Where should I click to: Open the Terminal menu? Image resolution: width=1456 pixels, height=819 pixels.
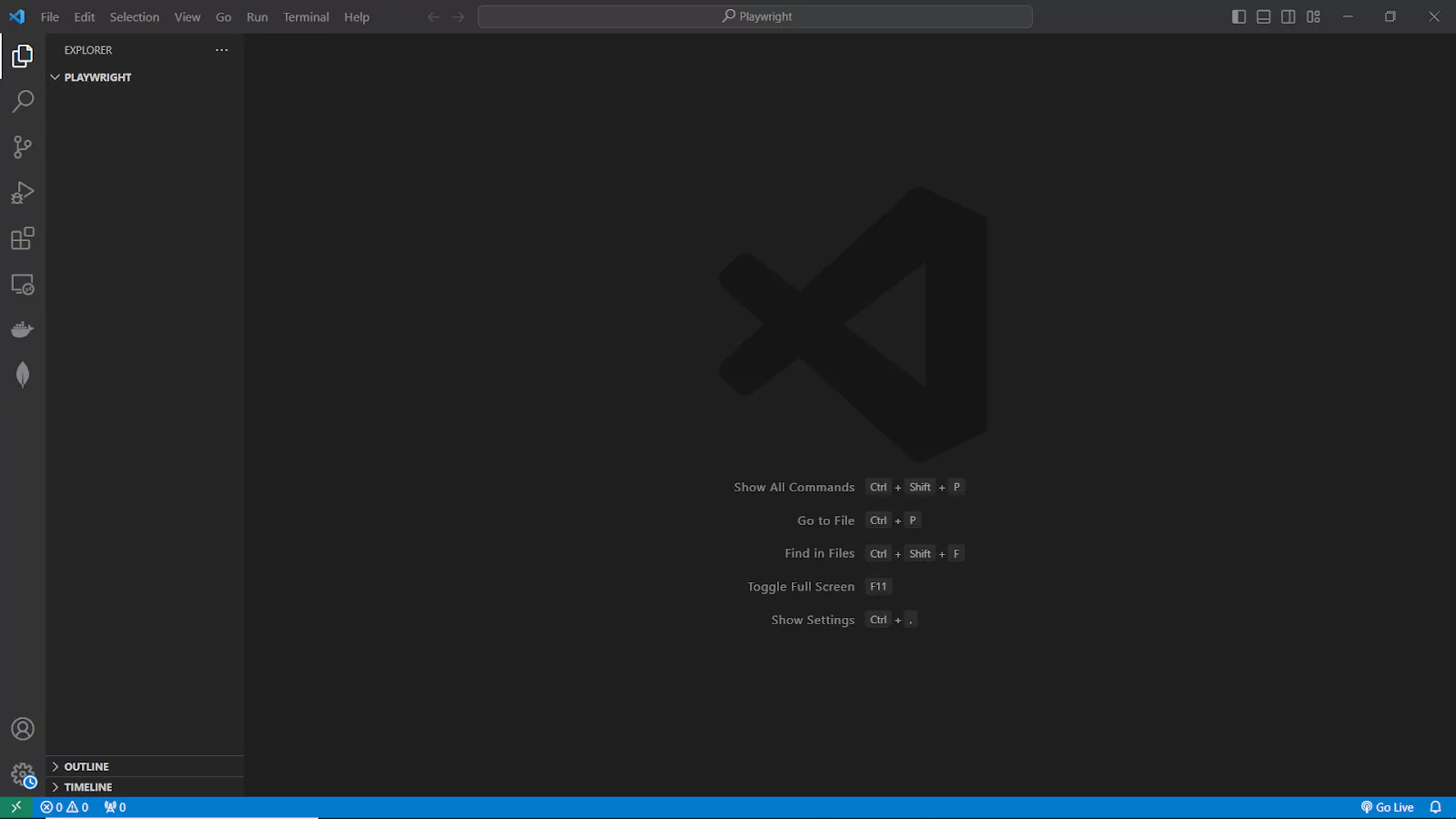coord(306,16)
